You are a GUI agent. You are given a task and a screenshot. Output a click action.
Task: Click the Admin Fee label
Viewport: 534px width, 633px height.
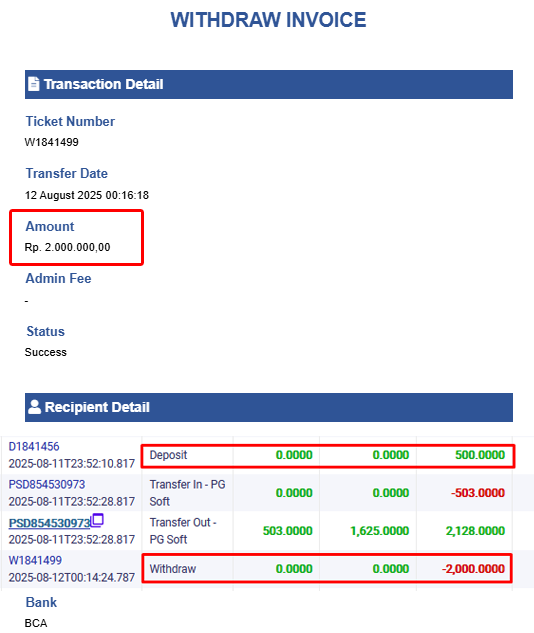pyautogui.click(x=59, y=279)
